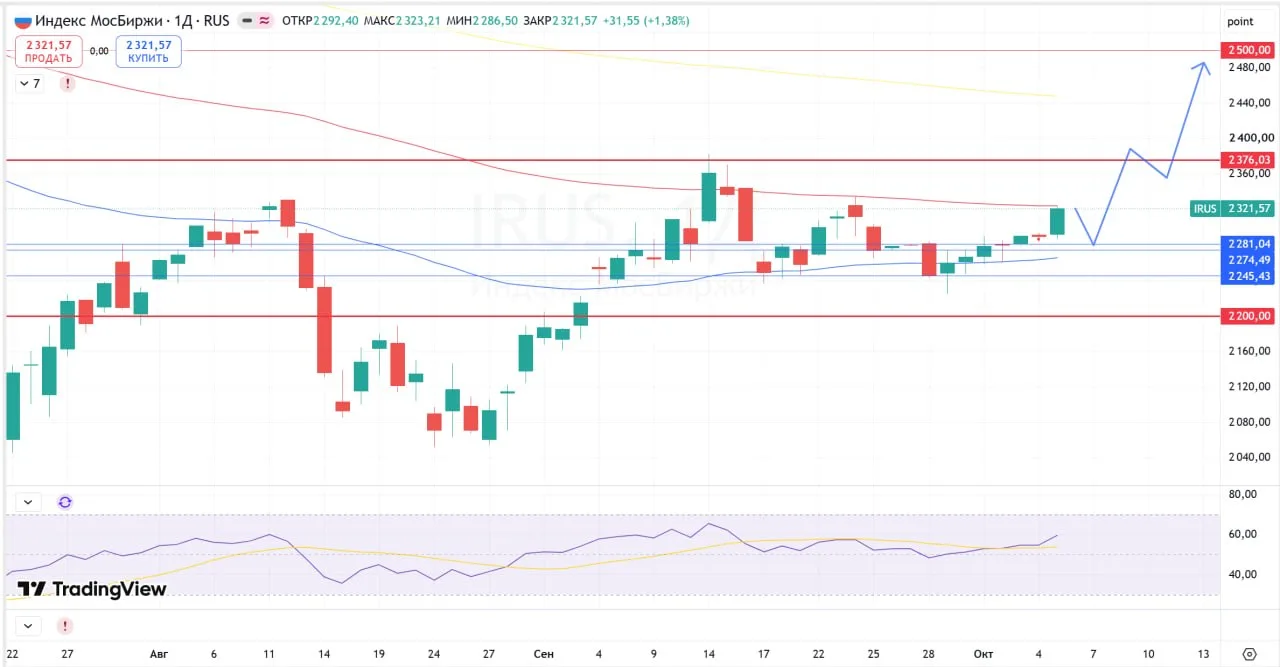
Task: Click the pink approximately-equal icon beside RUS
Action: (x=264, y=21)
